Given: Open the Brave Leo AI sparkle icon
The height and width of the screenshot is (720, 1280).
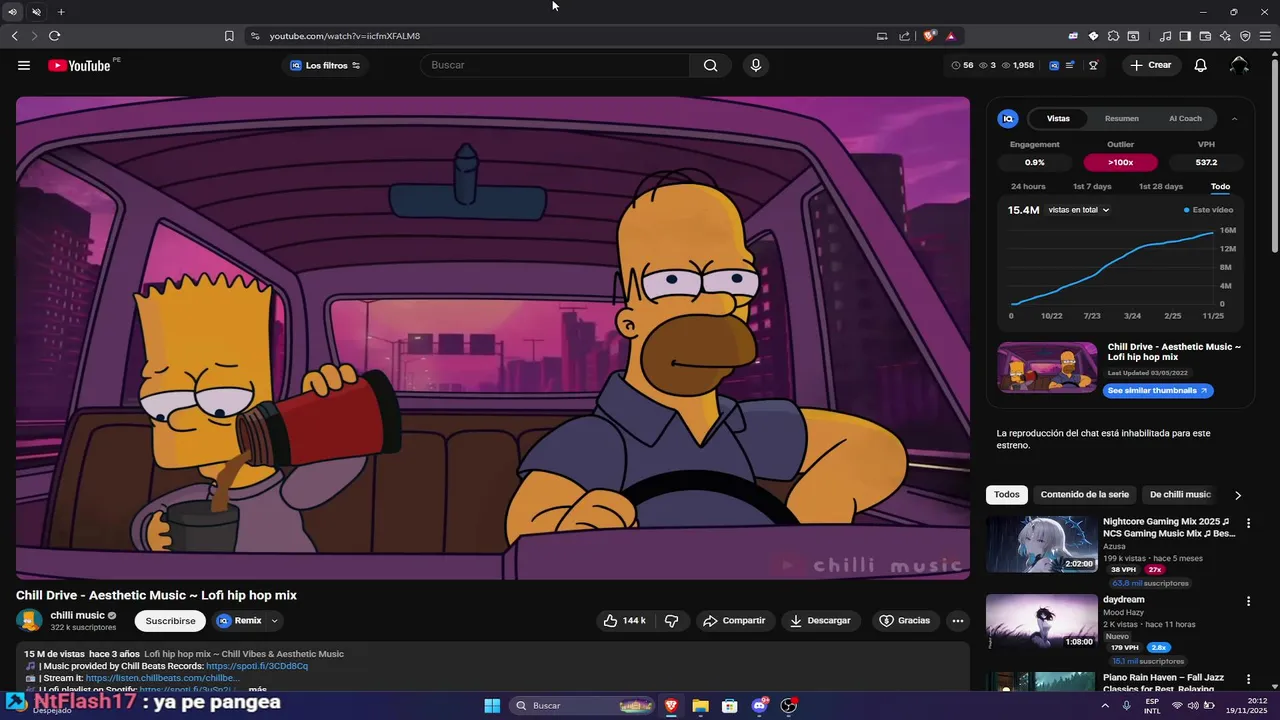Looking at the screenshot, I should [1225, 36].
